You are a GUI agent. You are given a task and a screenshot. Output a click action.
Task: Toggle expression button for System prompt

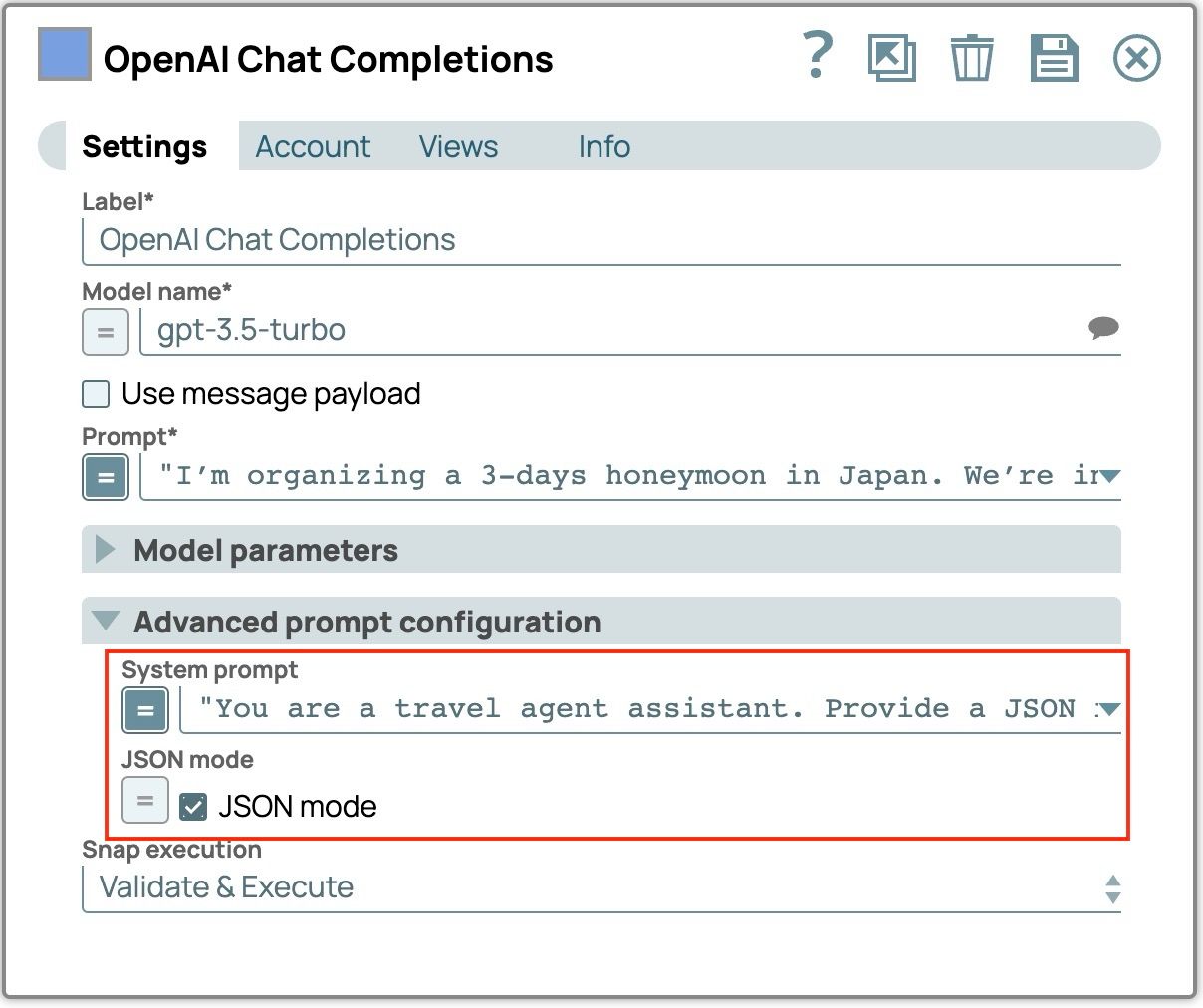(x=145, y=710)
